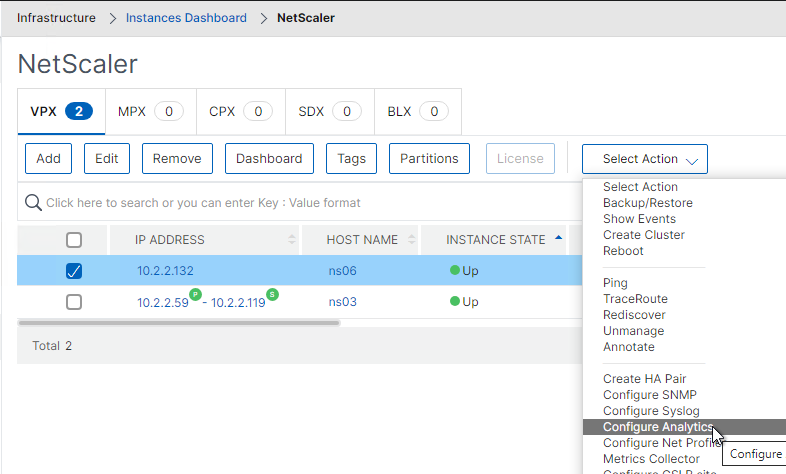The height and width of the screenshot is (474, 786).
Task: Choose Create Cluster menu entry
Action: 644,235
